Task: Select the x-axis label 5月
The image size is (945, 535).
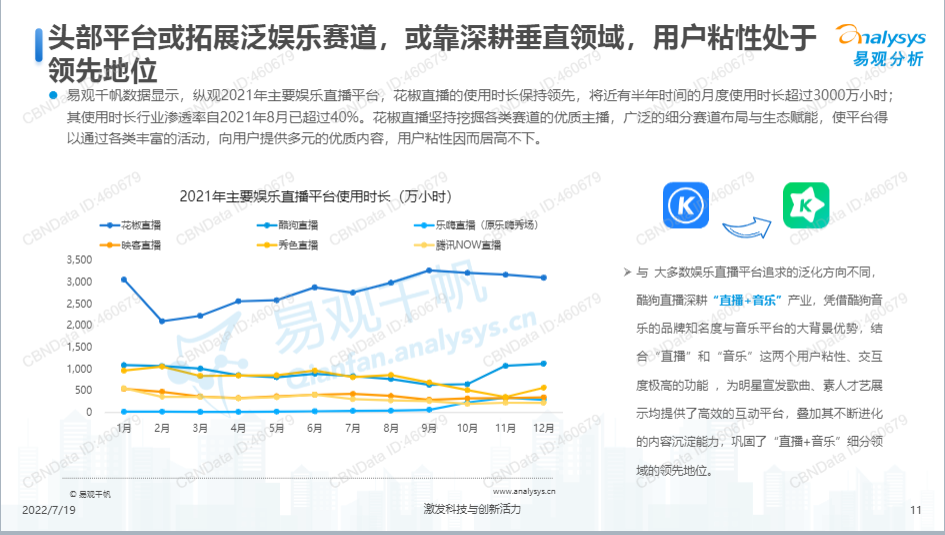Action: coord(277,428)
